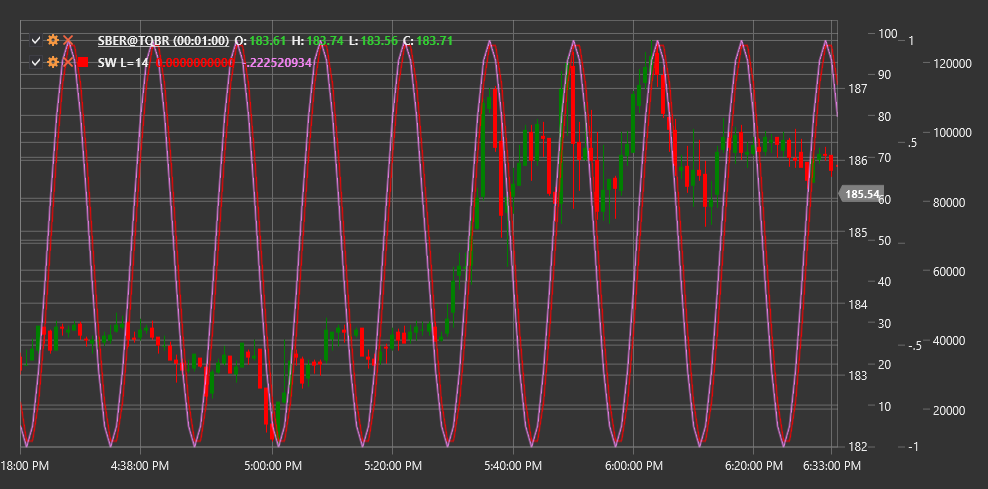
Task: Click the .5 sine wave axis label
Action: click(x=912, y=143)
